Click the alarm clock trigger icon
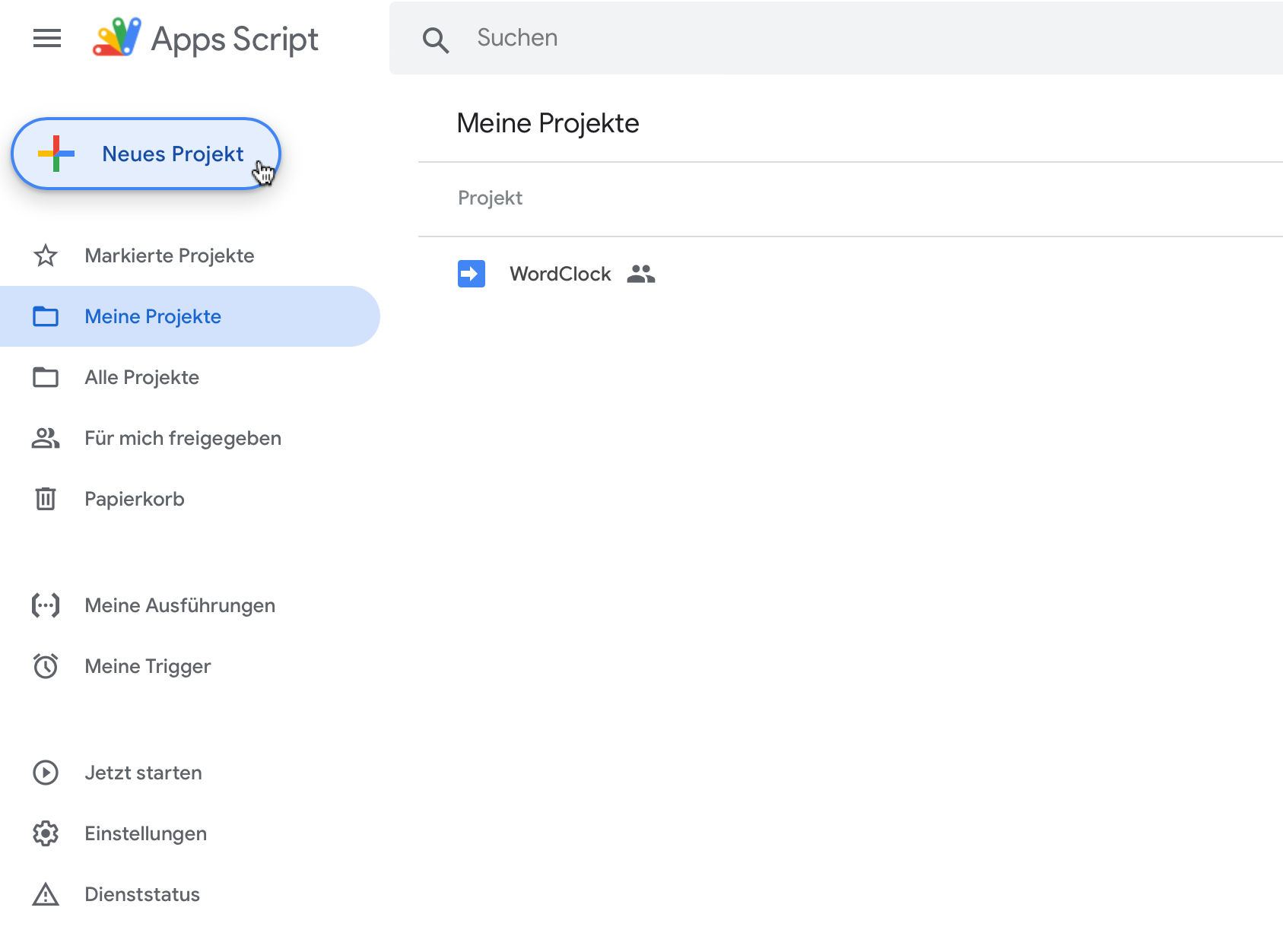The image size is (1283, 952). click(46, 666)
